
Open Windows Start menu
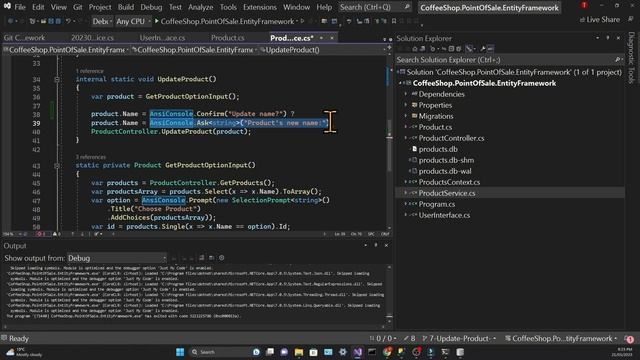click(180, 352)
